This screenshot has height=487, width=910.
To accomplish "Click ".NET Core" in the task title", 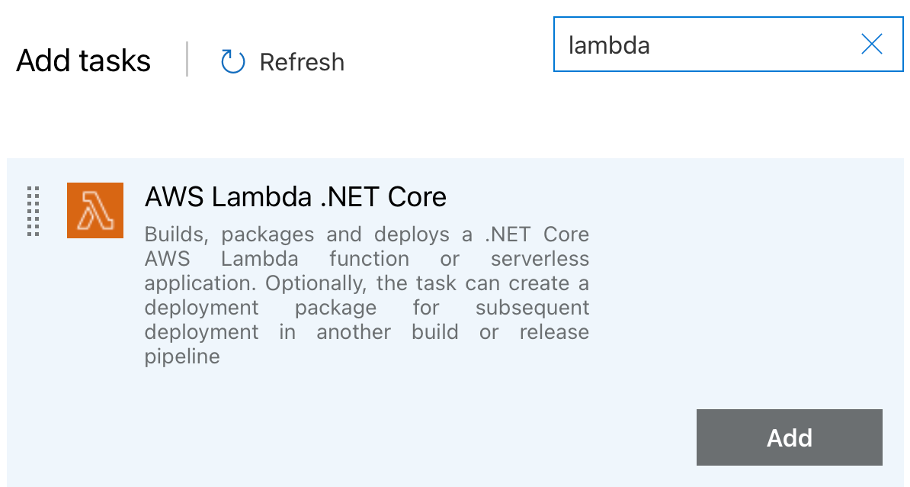I will pos(384,197).
